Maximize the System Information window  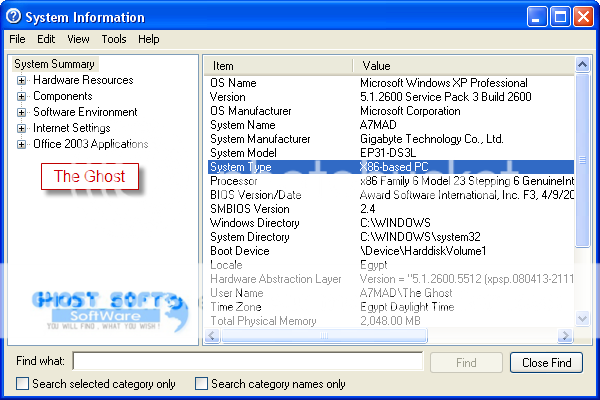tap(560, 17)
